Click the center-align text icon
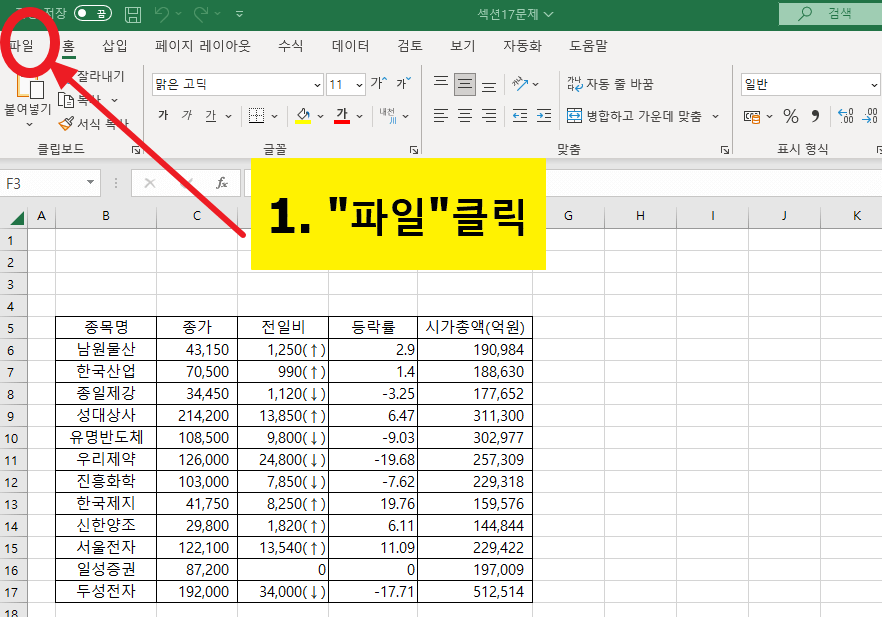Viewport: 882px width, 617px height. pyautogui.click(x=463, y=116)
